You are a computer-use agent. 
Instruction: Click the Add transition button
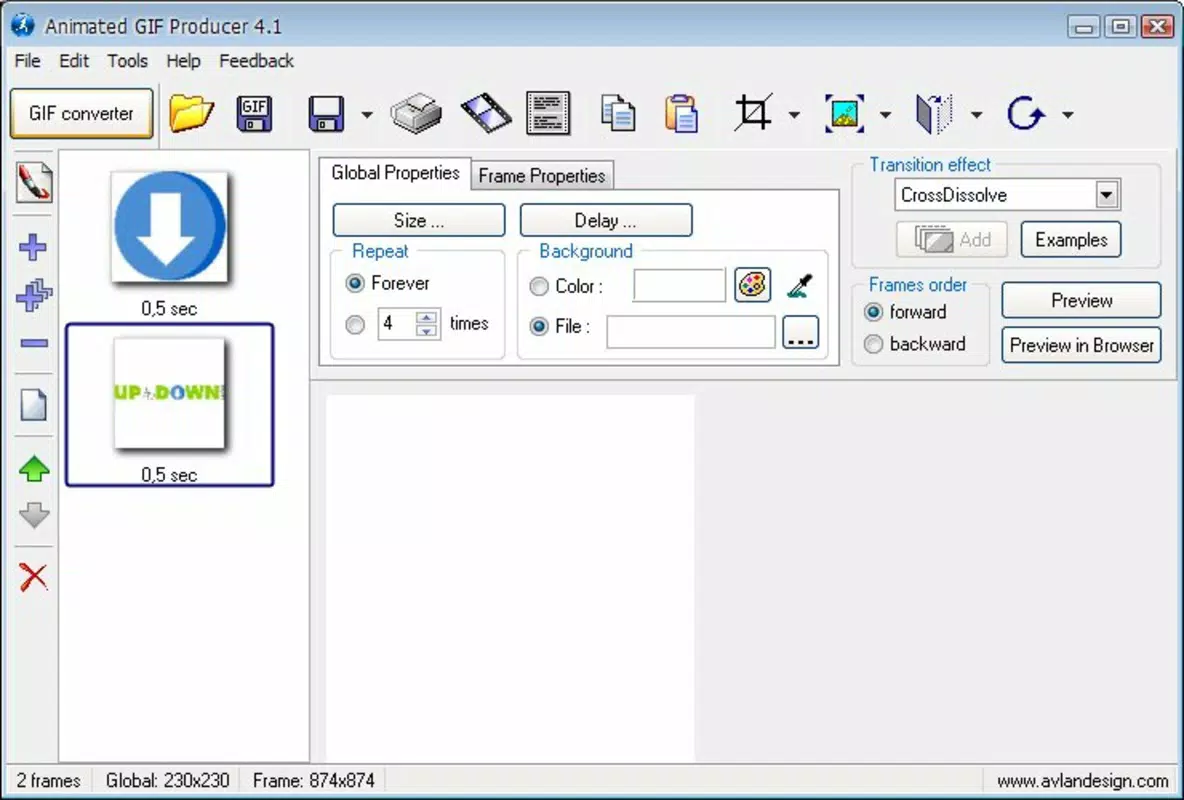coord(951,240)
